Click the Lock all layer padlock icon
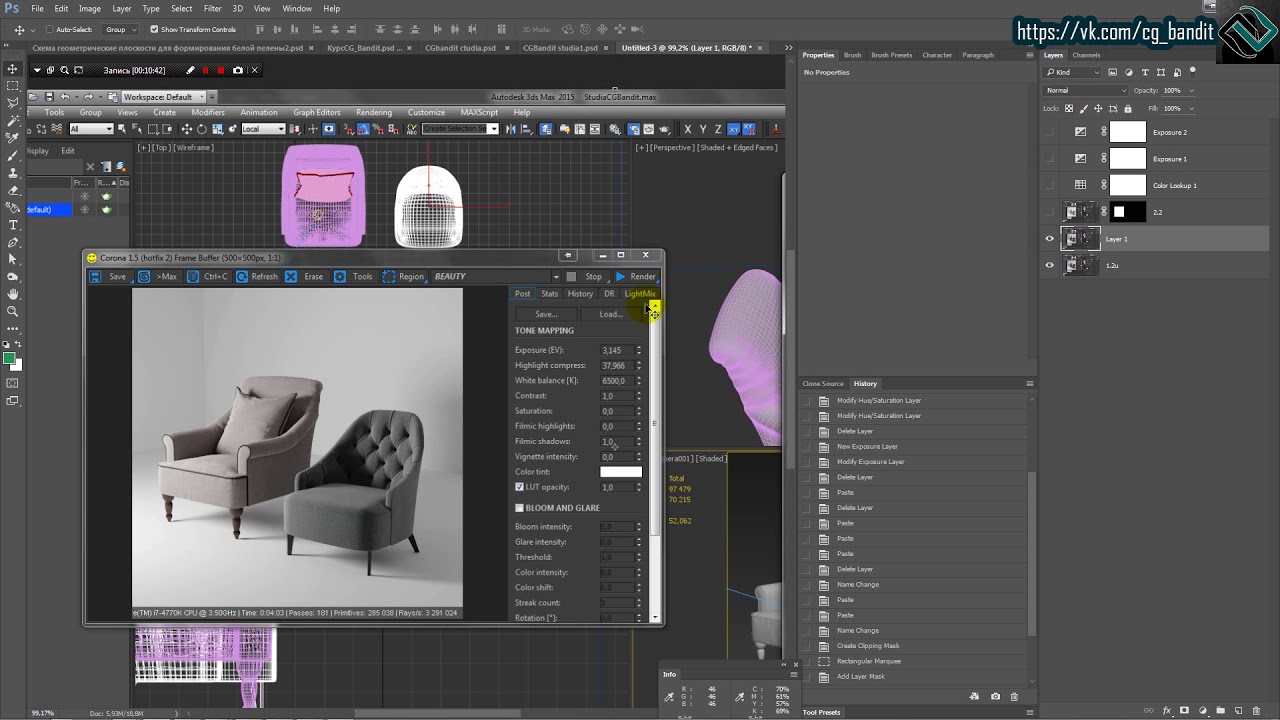 click(x=1129, y=108)
